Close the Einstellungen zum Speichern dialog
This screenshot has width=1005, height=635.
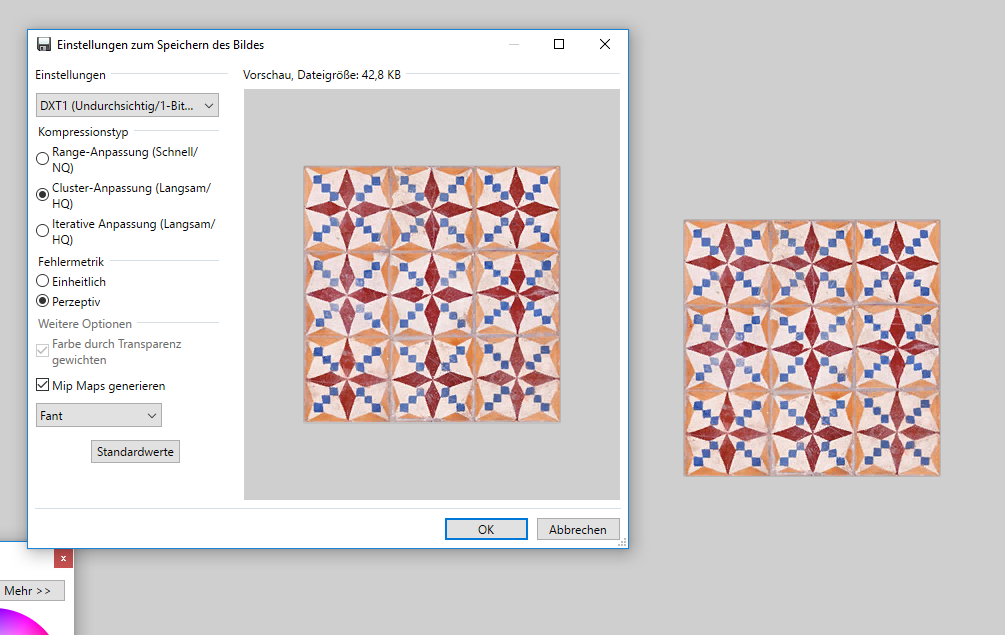(605, 44)
